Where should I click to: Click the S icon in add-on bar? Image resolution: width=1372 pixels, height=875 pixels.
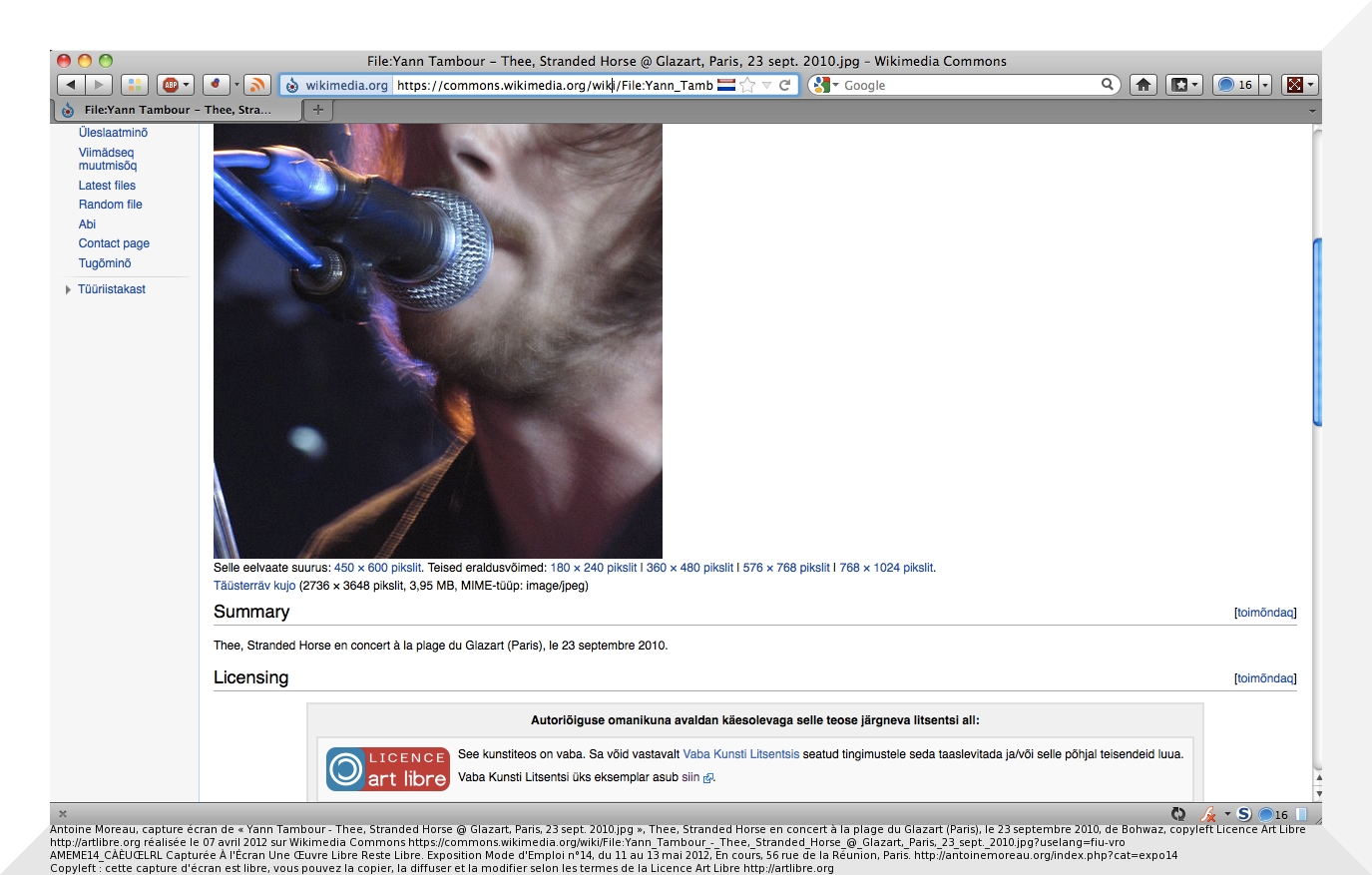(1243, 814)
